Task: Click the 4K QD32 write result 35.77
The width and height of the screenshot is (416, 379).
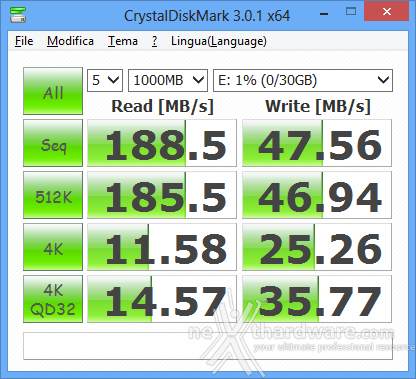Action: (317, 299)
